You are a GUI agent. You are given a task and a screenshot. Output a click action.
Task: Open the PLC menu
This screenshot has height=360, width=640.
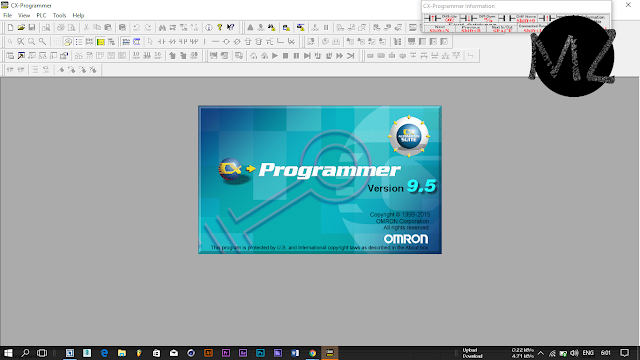[41, 15]
